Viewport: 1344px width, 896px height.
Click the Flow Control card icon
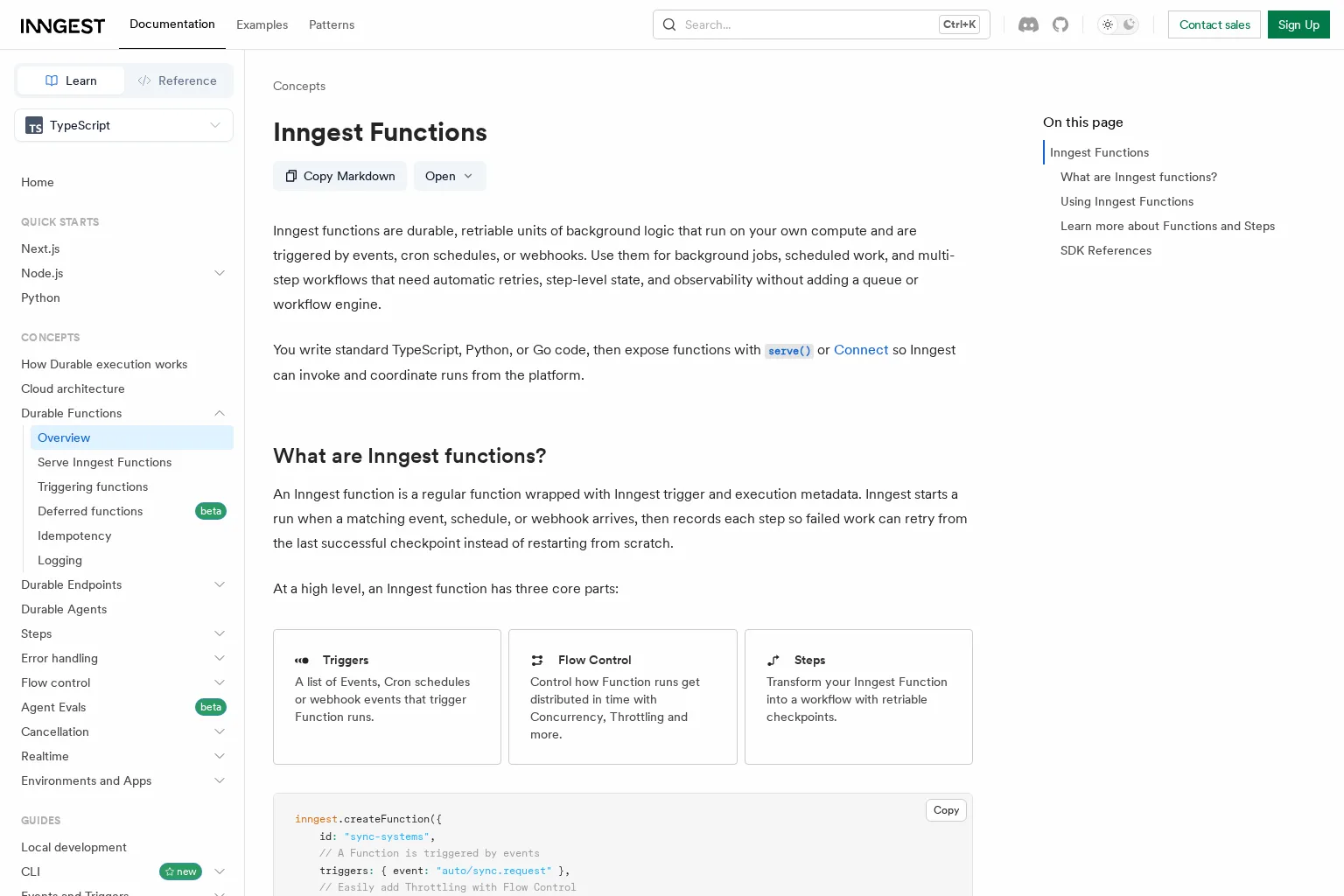537,660
